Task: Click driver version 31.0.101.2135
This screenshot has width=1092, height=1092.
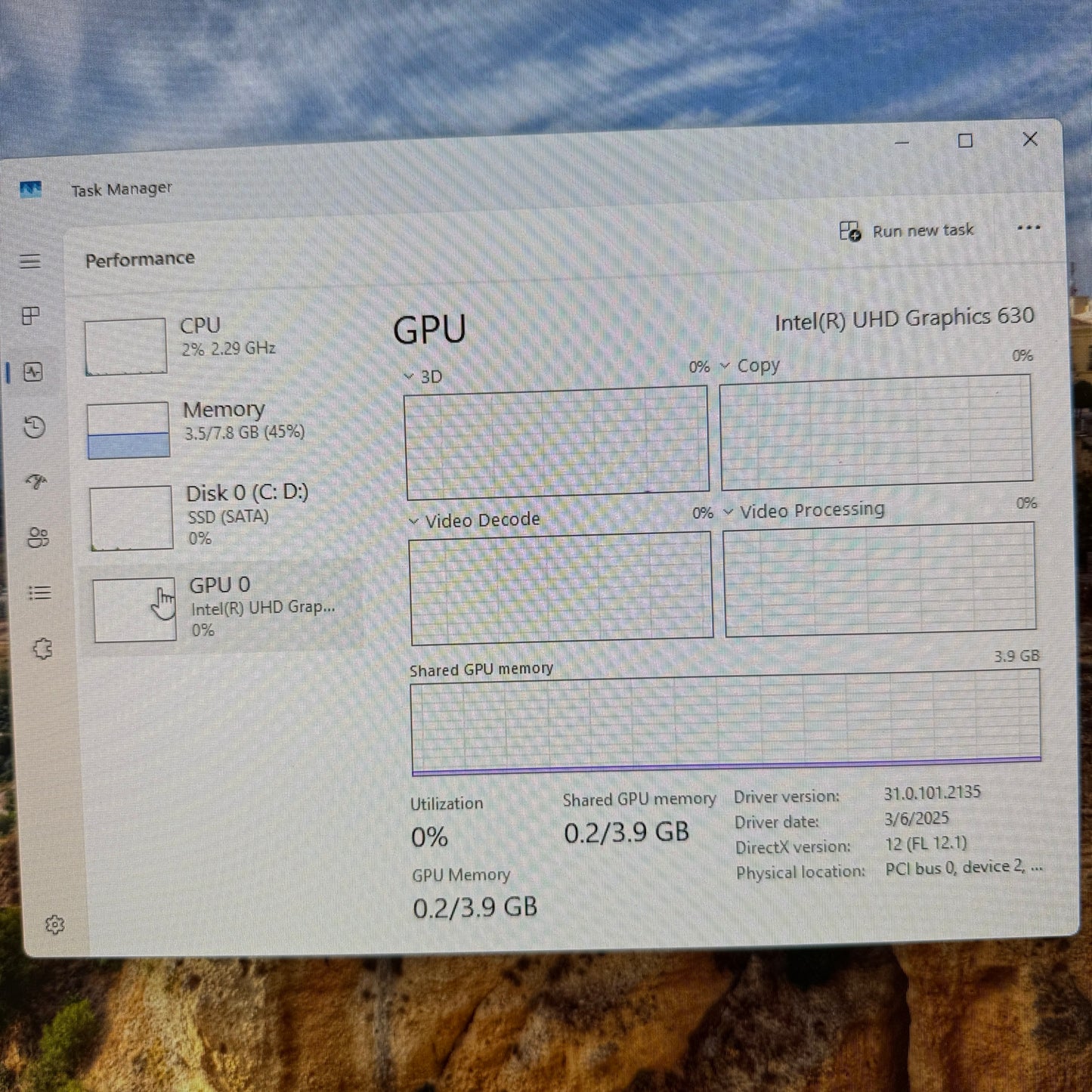Action: coord(933,793)
